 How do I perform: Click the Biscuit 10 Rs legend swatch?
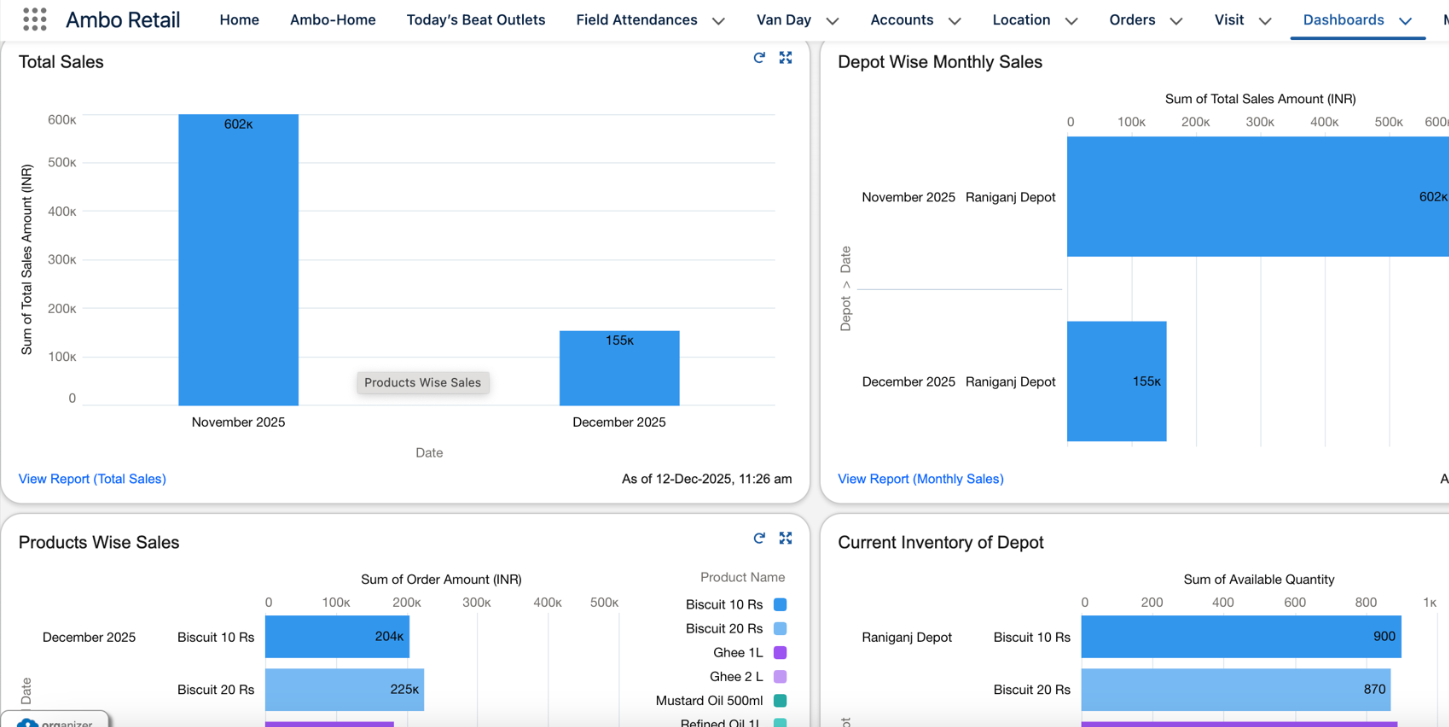780,605
